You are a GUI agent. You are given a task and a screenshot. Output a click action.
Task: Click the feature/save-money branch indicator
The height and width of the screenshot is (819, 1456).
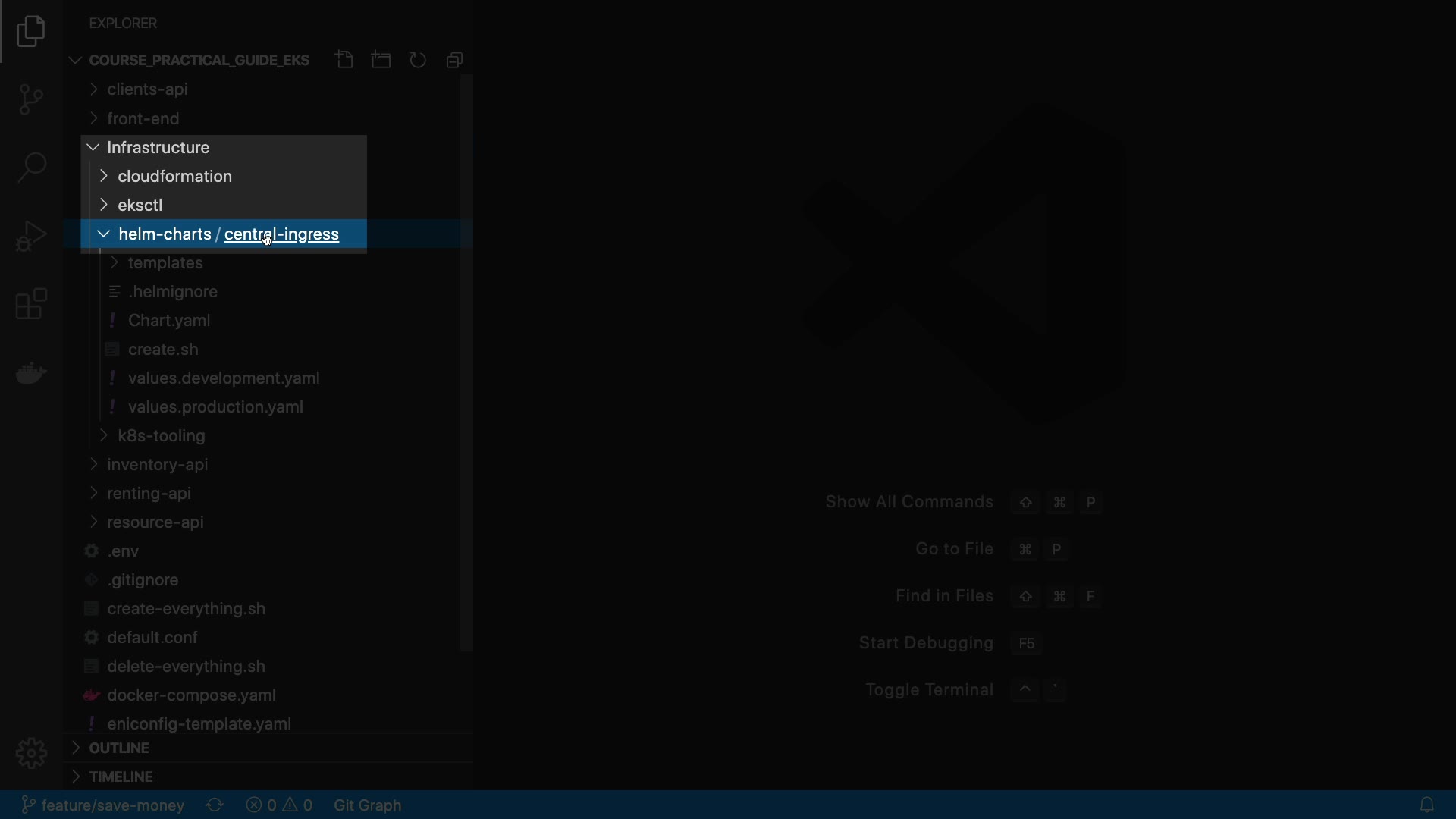(x=102, y=805)
